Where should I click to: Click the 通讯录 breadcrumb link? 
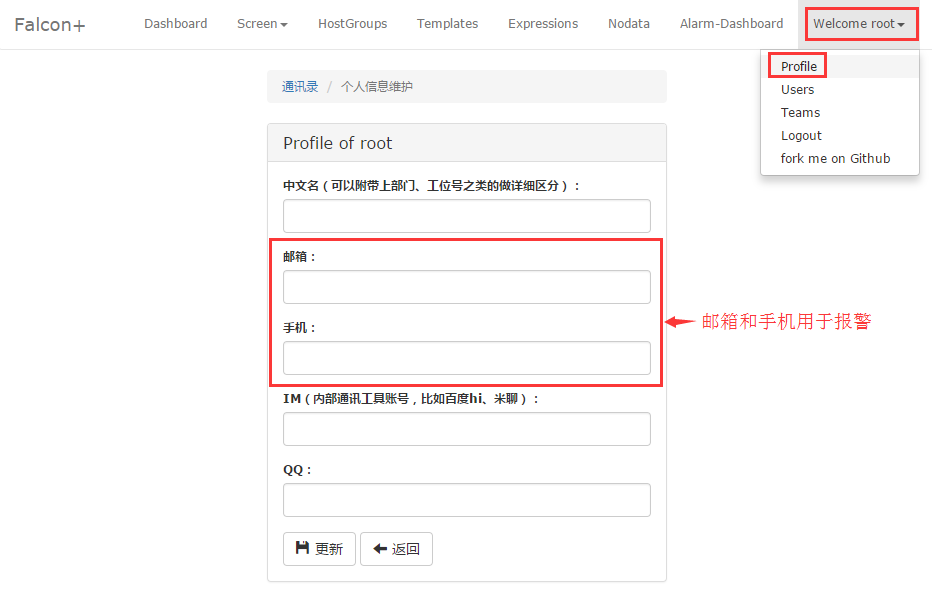[x=299, y=87]
